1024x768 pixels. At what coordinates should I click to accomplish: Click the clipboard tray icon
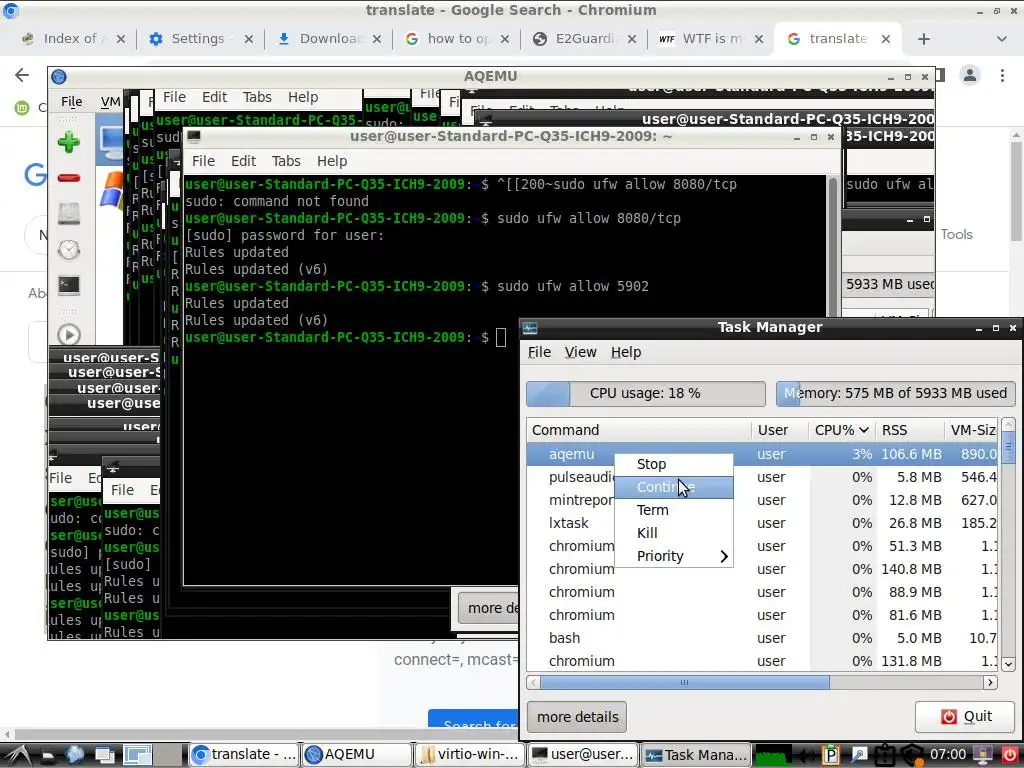[x=884, y=756]
